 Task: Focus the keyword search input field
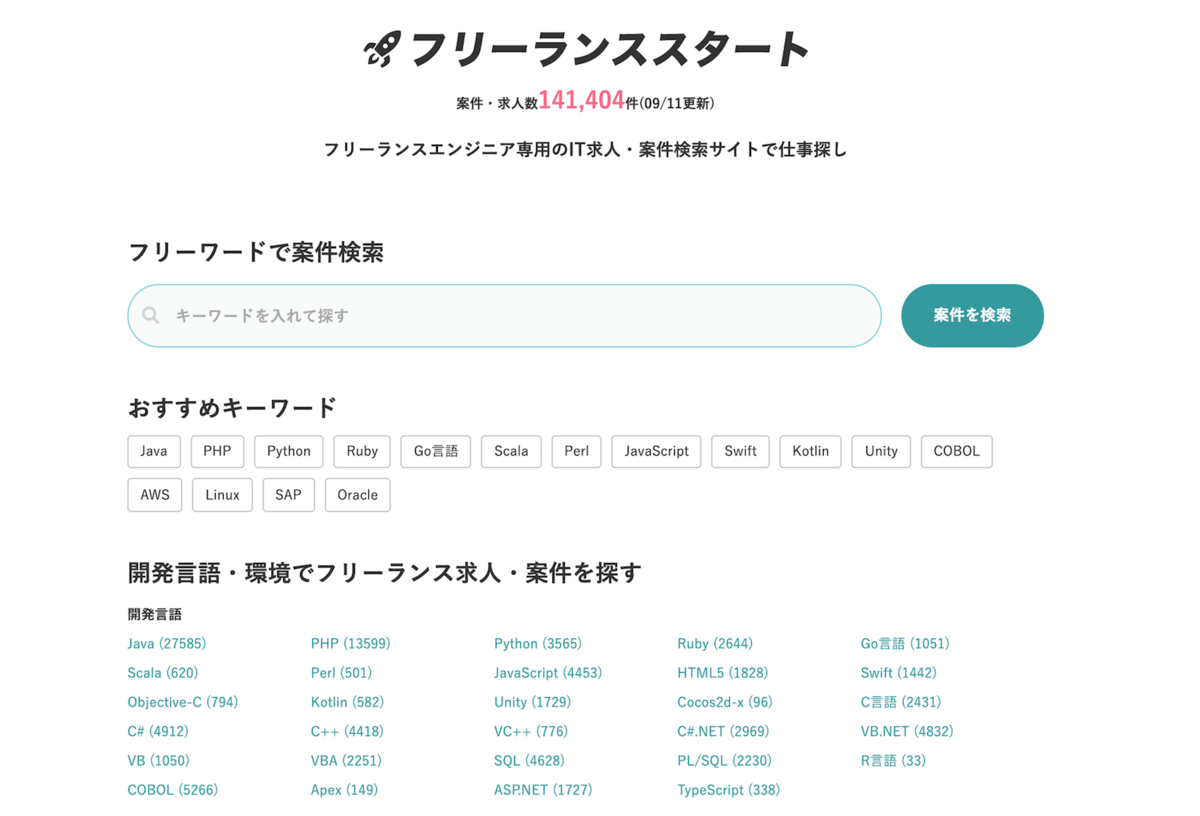click(504, 316)
